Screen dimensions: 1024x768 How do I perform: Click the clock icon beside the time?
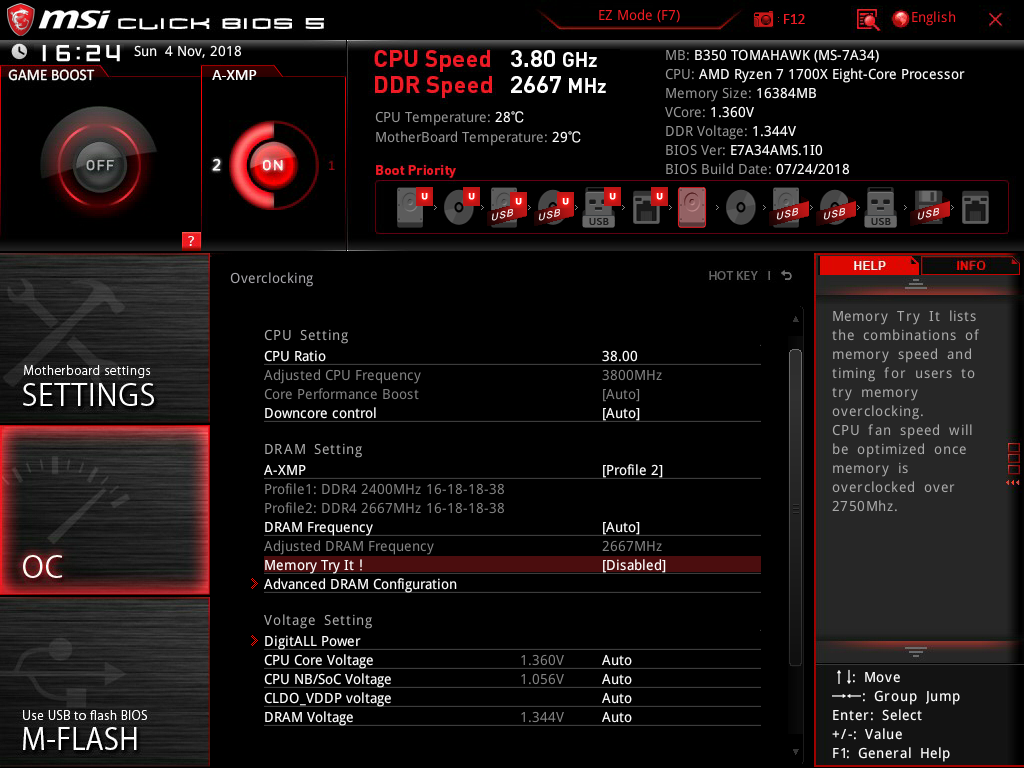(x=20, y=51)
